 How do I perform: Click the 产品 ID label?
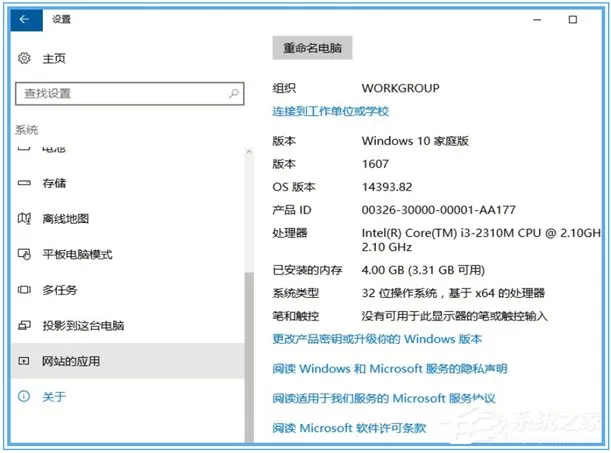(x=292, y=210)
